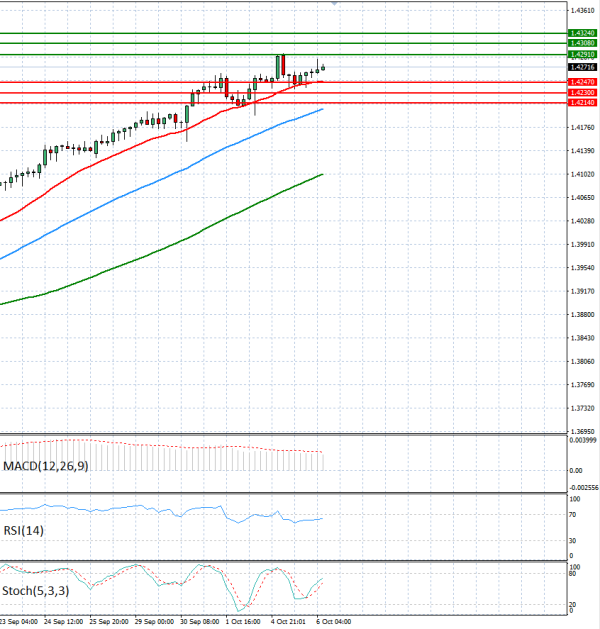Click the 1 Oct 16:00 time axis label
Image resolution: width=600 pixels, height=629 pixels.
(x=243, y=621)
